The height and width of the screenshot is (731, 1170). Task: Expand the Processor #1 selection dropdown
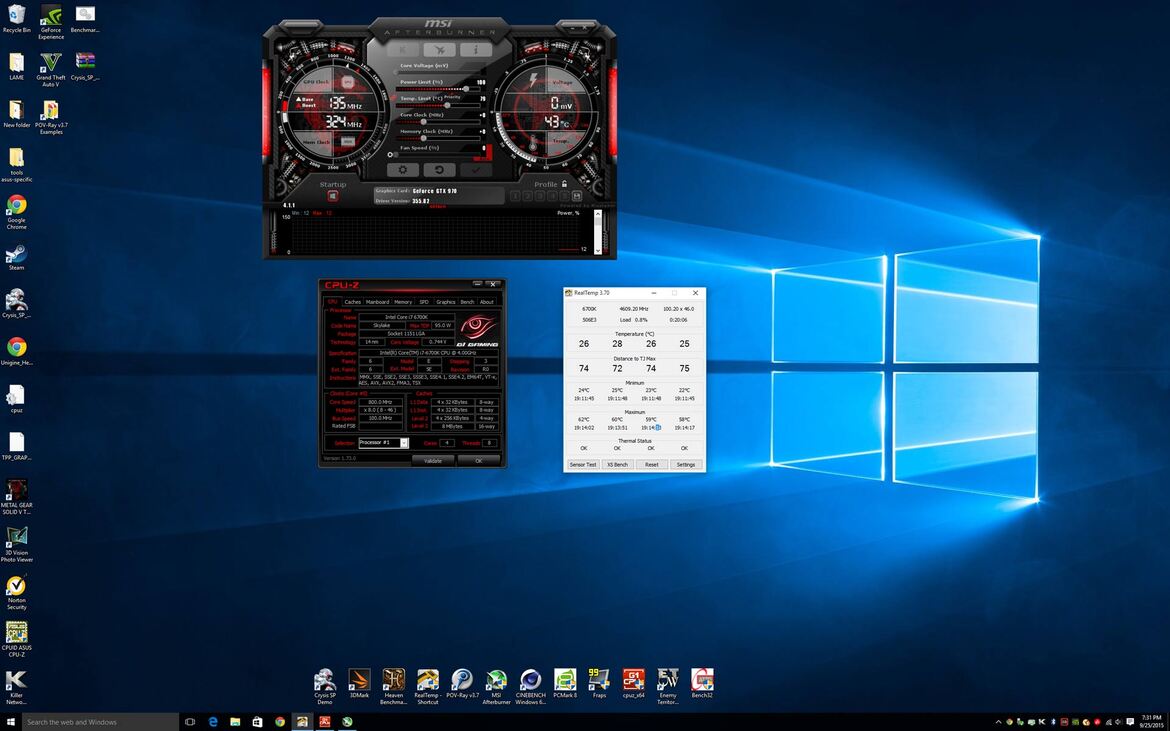(x=404, y=443)
